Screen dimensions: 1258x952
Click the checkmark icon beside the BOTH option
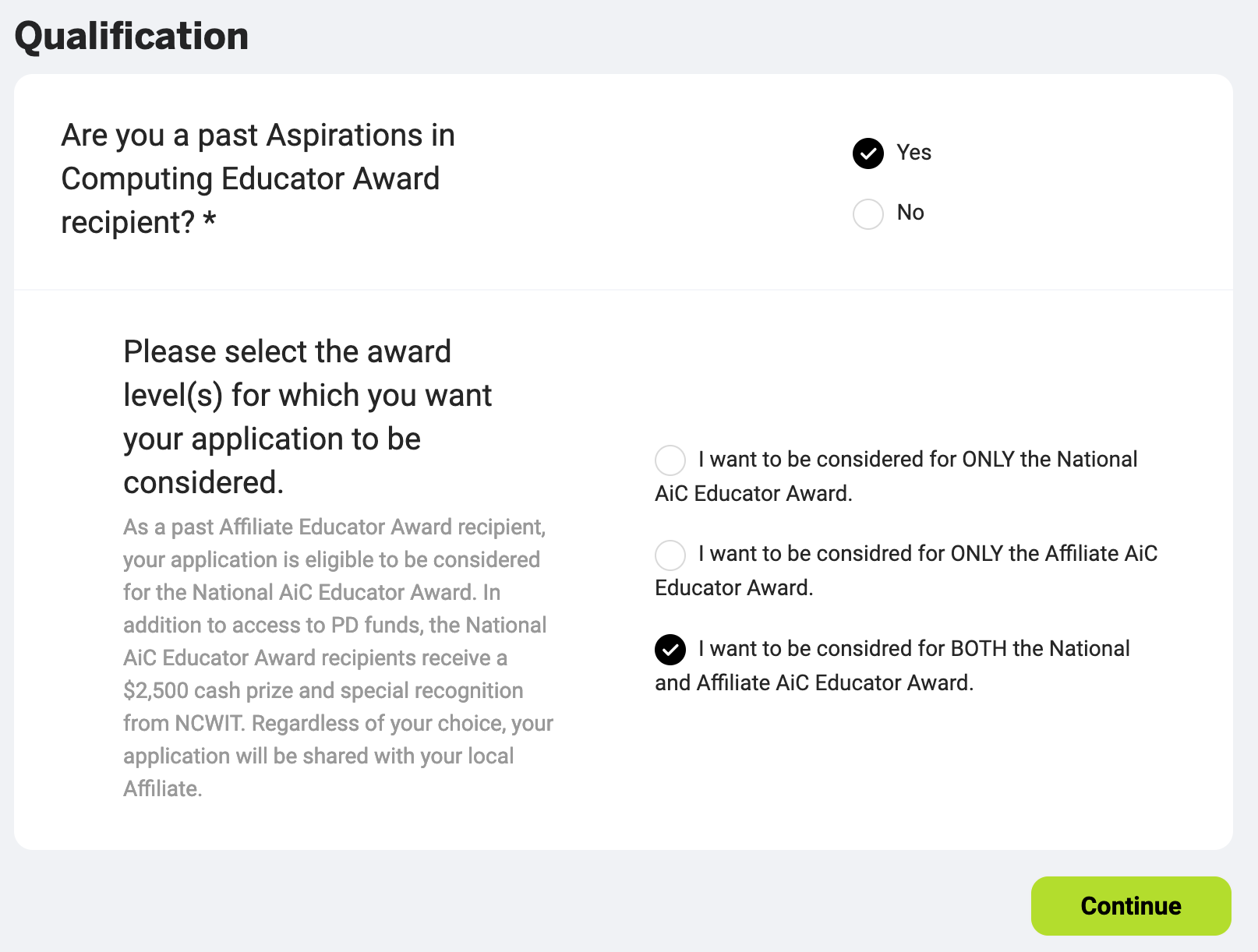[670, 650]
